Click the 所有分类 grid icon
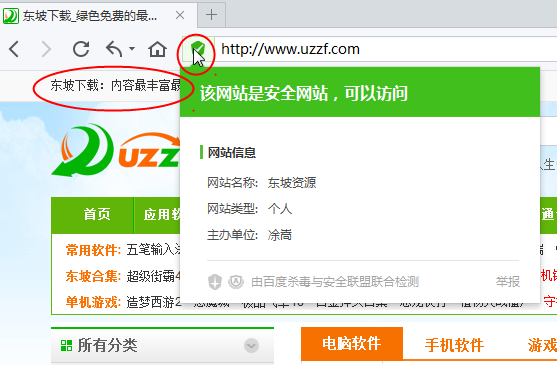This screenshot has width=557, height=365. pos(66,345)
